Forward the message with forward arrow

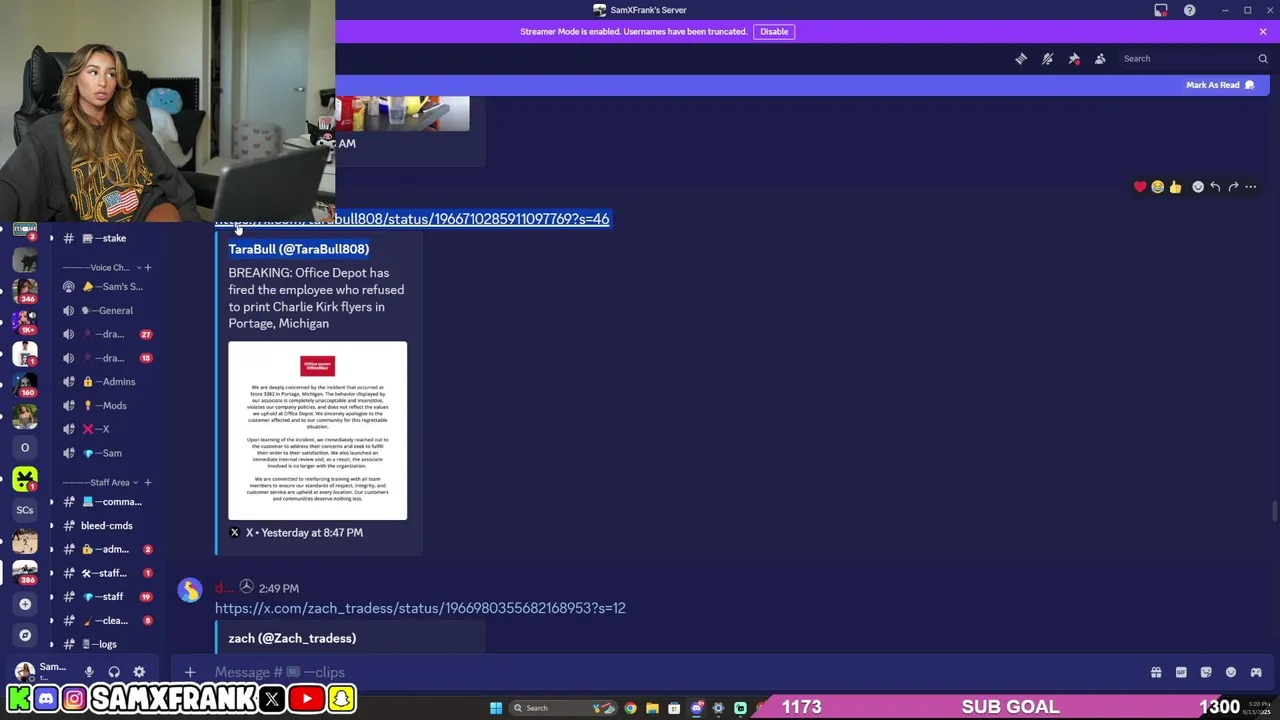[x=1233, y=187]
